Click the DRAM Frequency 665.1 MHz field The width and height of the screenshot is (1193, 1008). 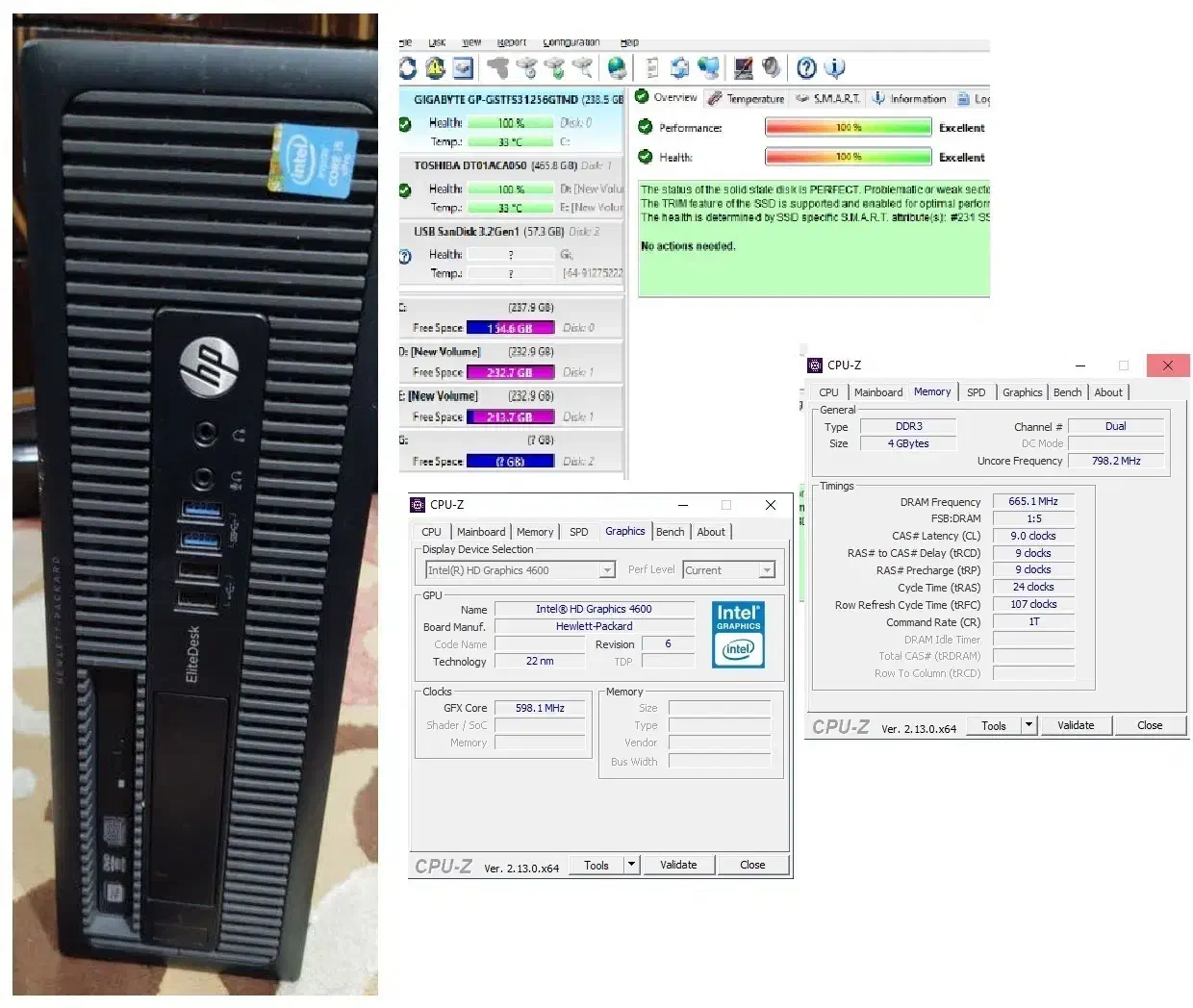[1033, 501]
